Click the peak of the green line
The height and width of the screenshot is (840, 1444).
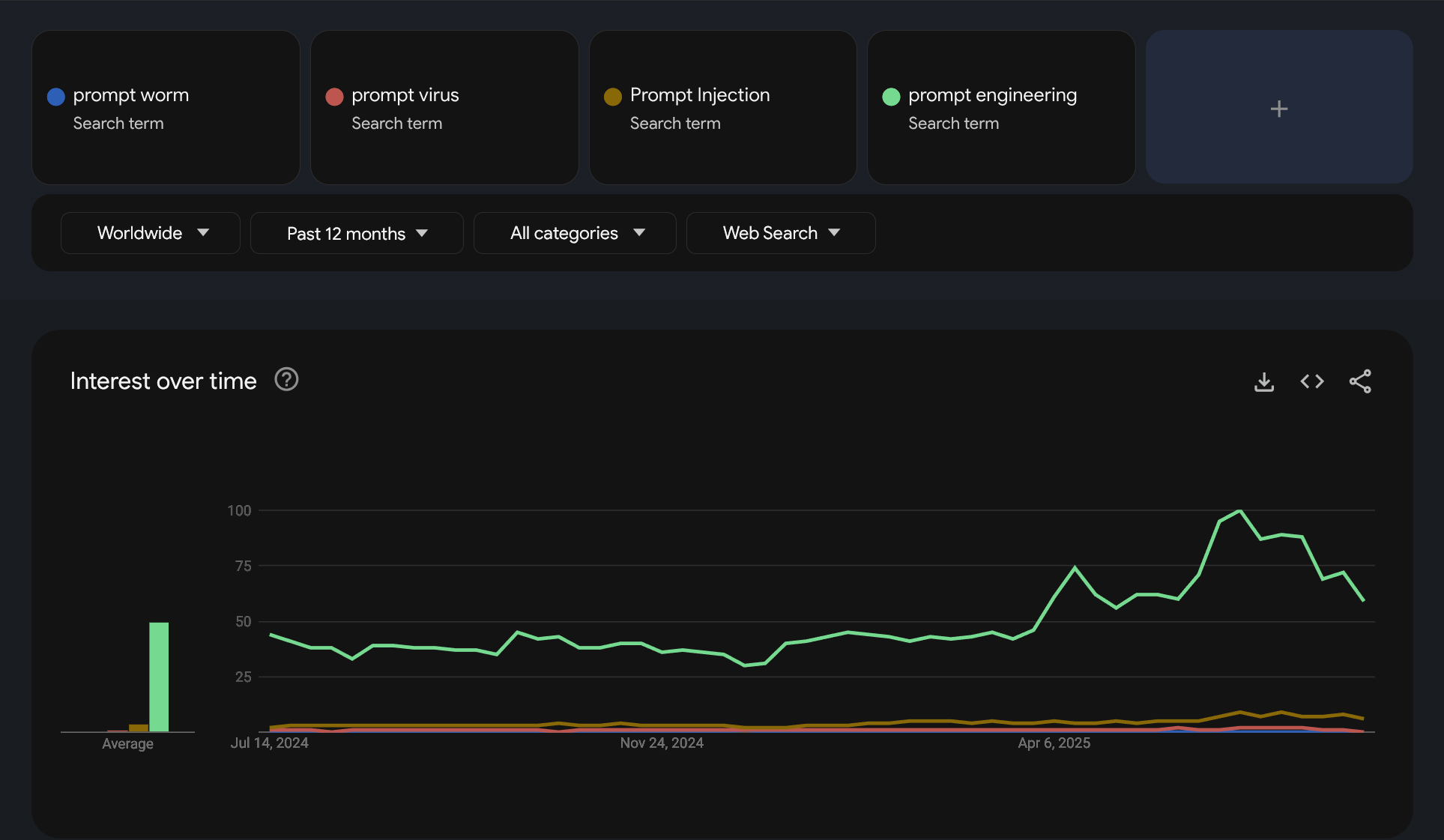coord(1240,511)
